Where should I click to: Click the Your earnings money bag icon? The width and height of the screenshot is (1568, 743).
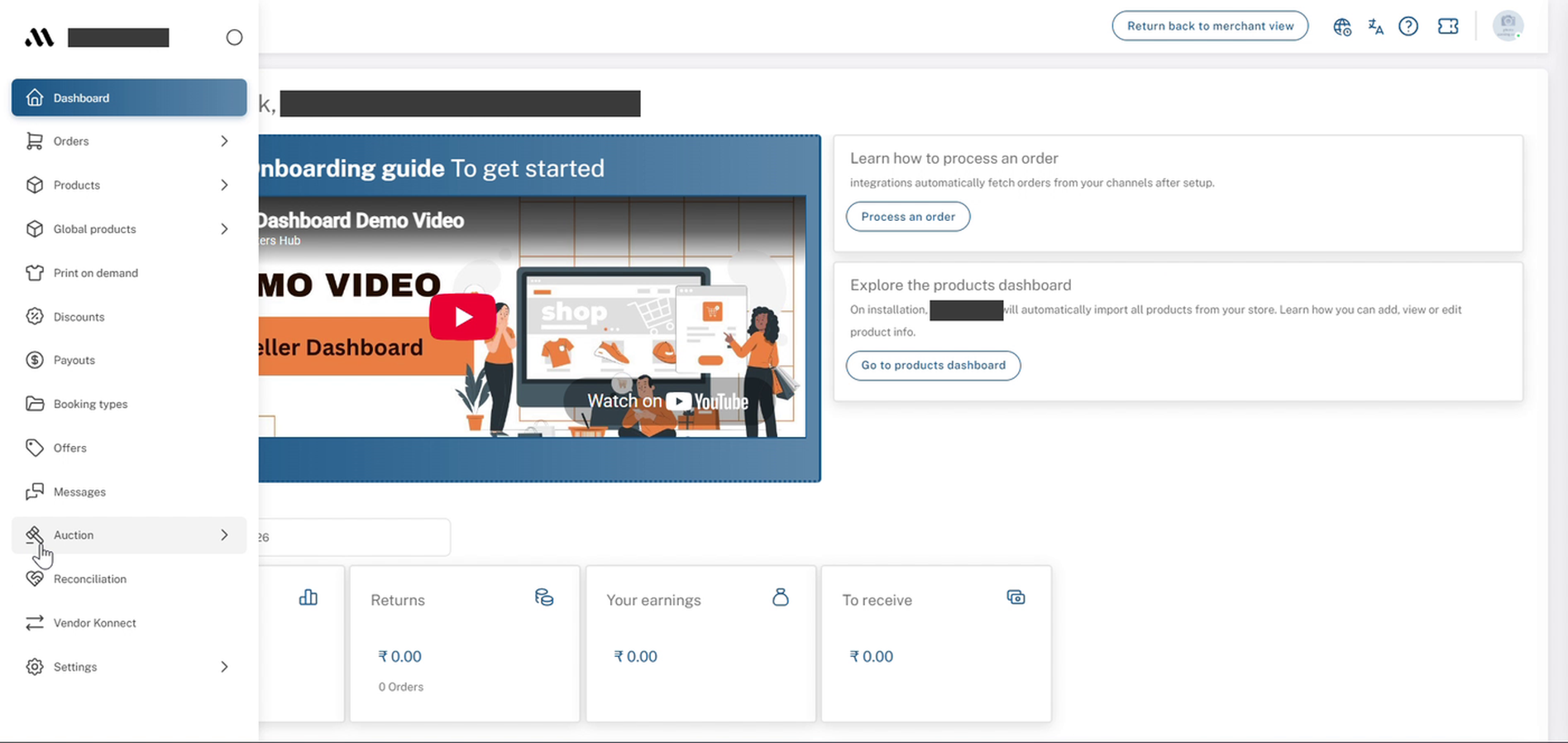pyautogui.click(x=780, y=597)
